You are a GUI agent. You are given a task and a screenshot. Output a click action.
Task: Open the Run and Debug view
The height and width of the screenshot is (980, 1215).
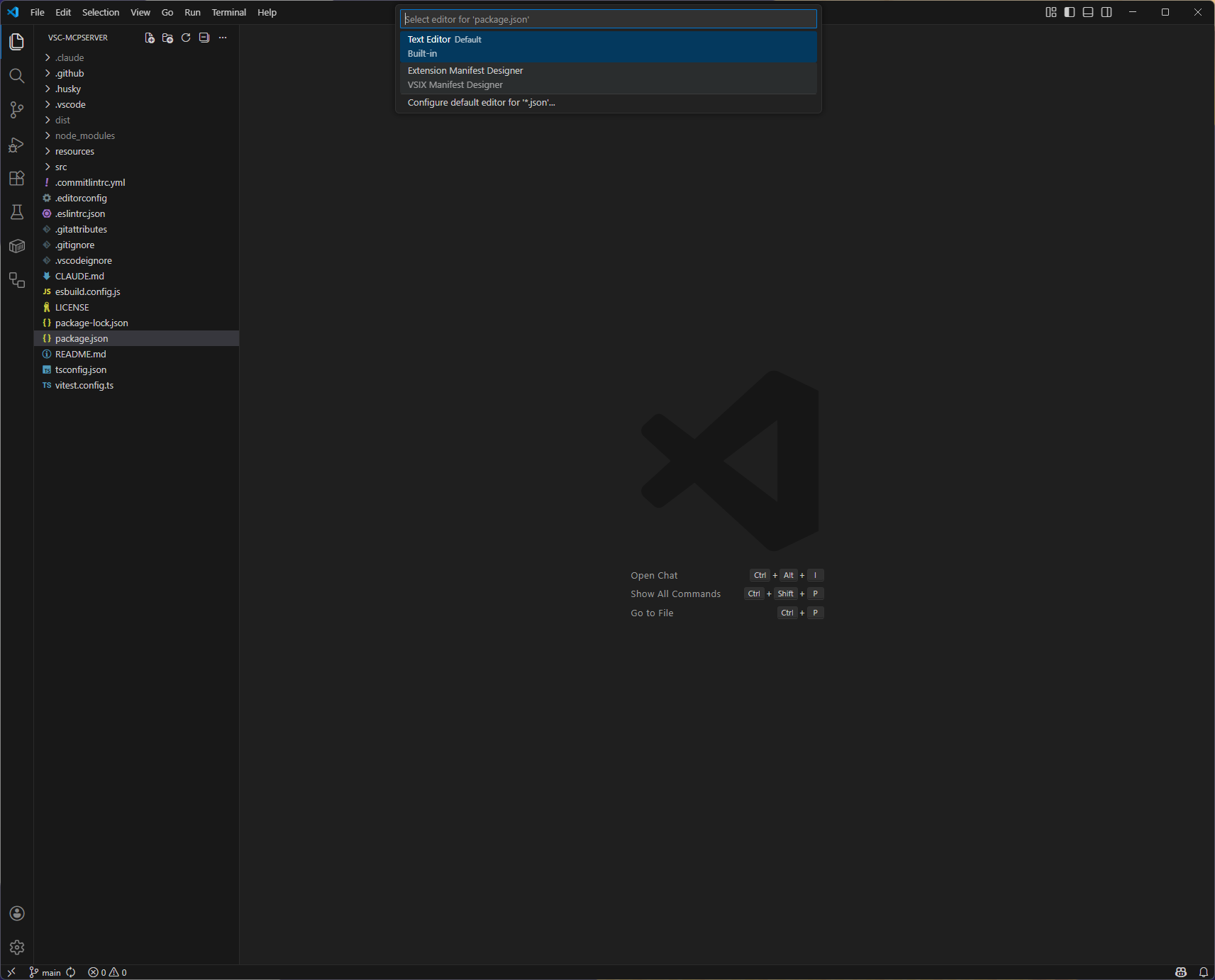coord(17,145)
